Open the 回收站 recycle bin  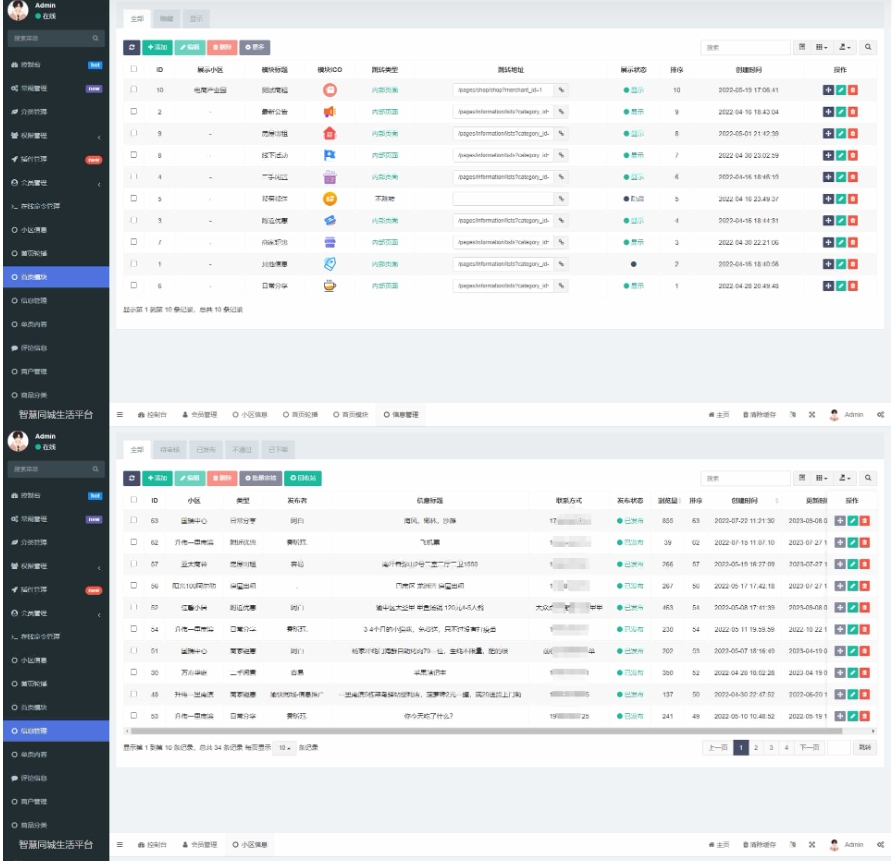coord(305,478)
